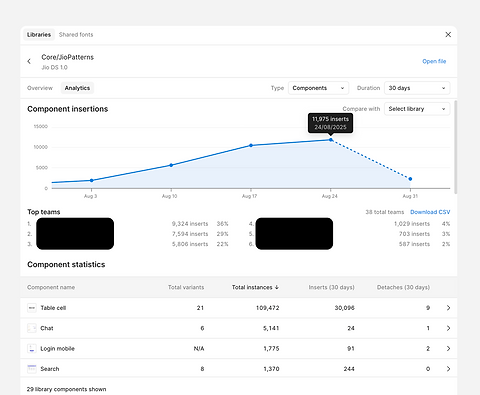
Task: Click the 38 total teams label
Action: tap(385, 212)
